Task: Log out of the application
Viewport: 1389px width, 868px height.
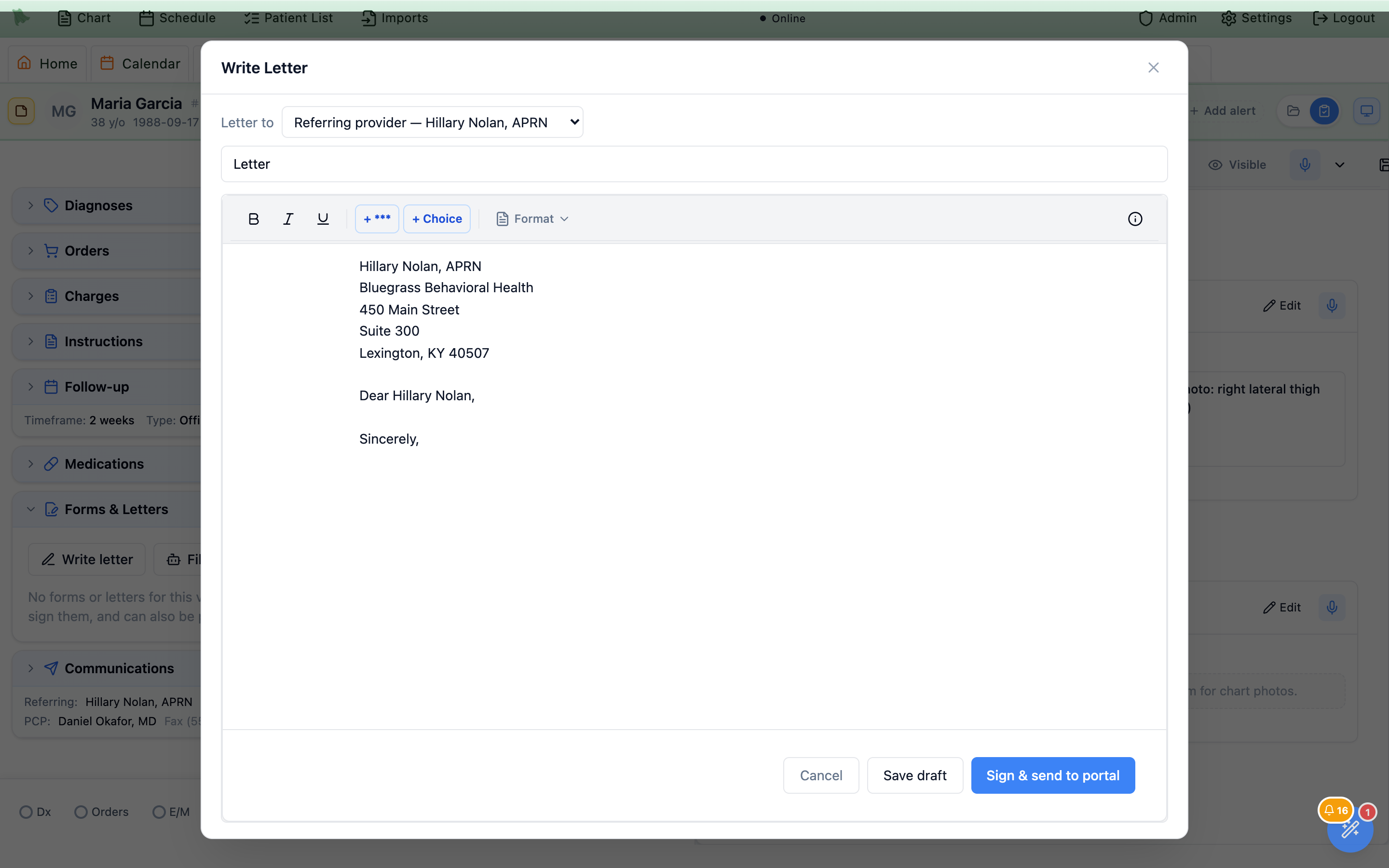Action: (x=1344, y=18)
